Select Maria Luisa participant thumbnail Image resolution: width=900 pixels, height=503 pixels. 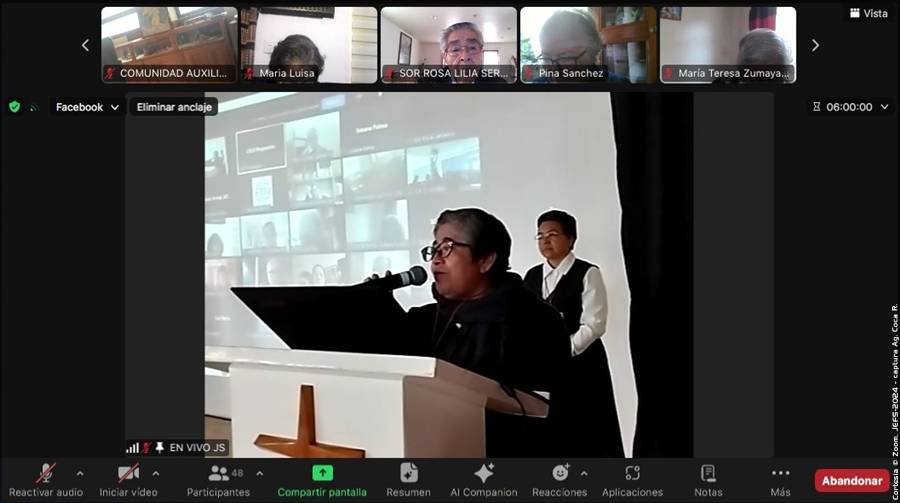309,45
